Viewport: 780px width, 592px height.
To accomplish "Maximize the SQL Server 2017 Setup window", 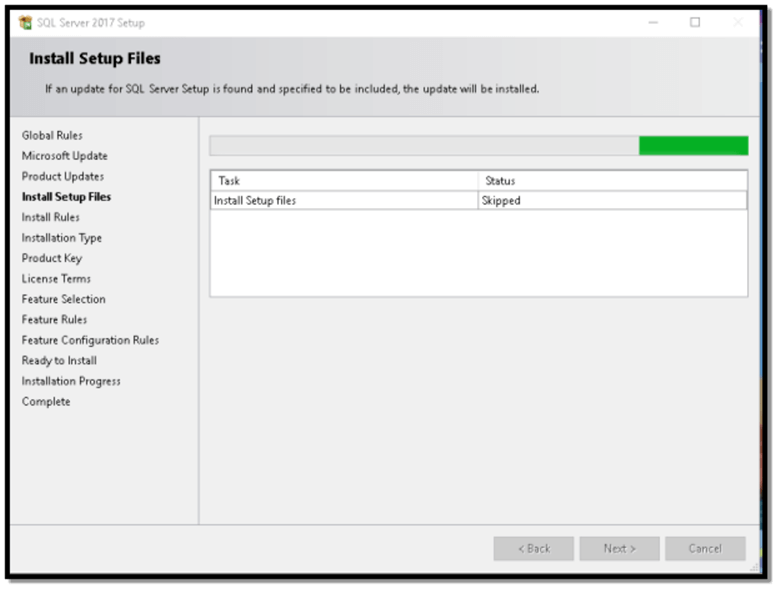I will 695,22.
